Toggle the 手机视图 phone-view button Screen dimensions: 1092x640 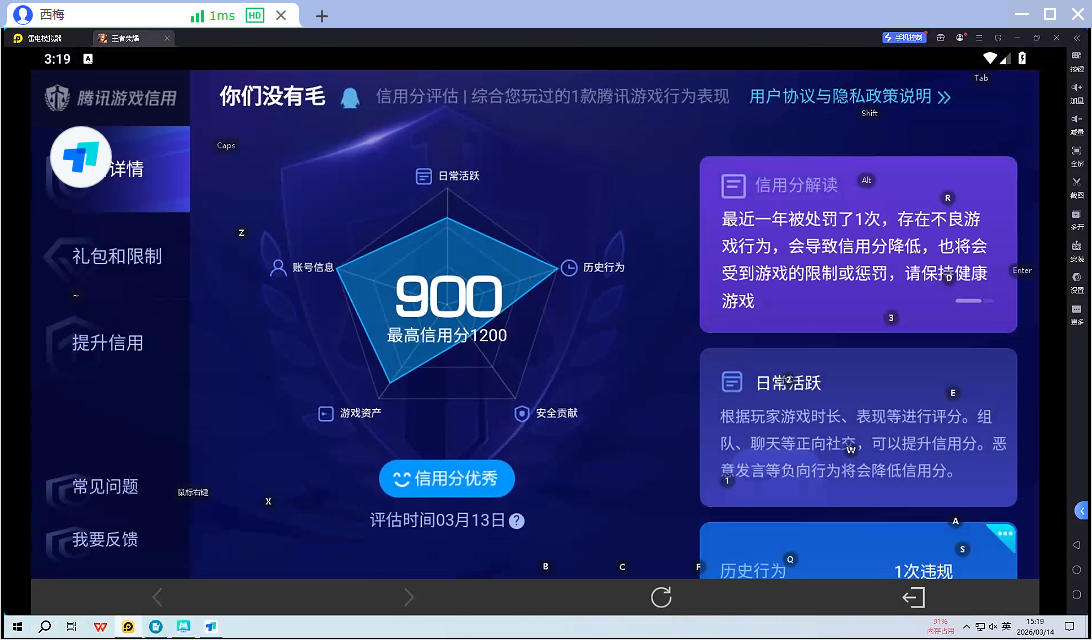903,37
